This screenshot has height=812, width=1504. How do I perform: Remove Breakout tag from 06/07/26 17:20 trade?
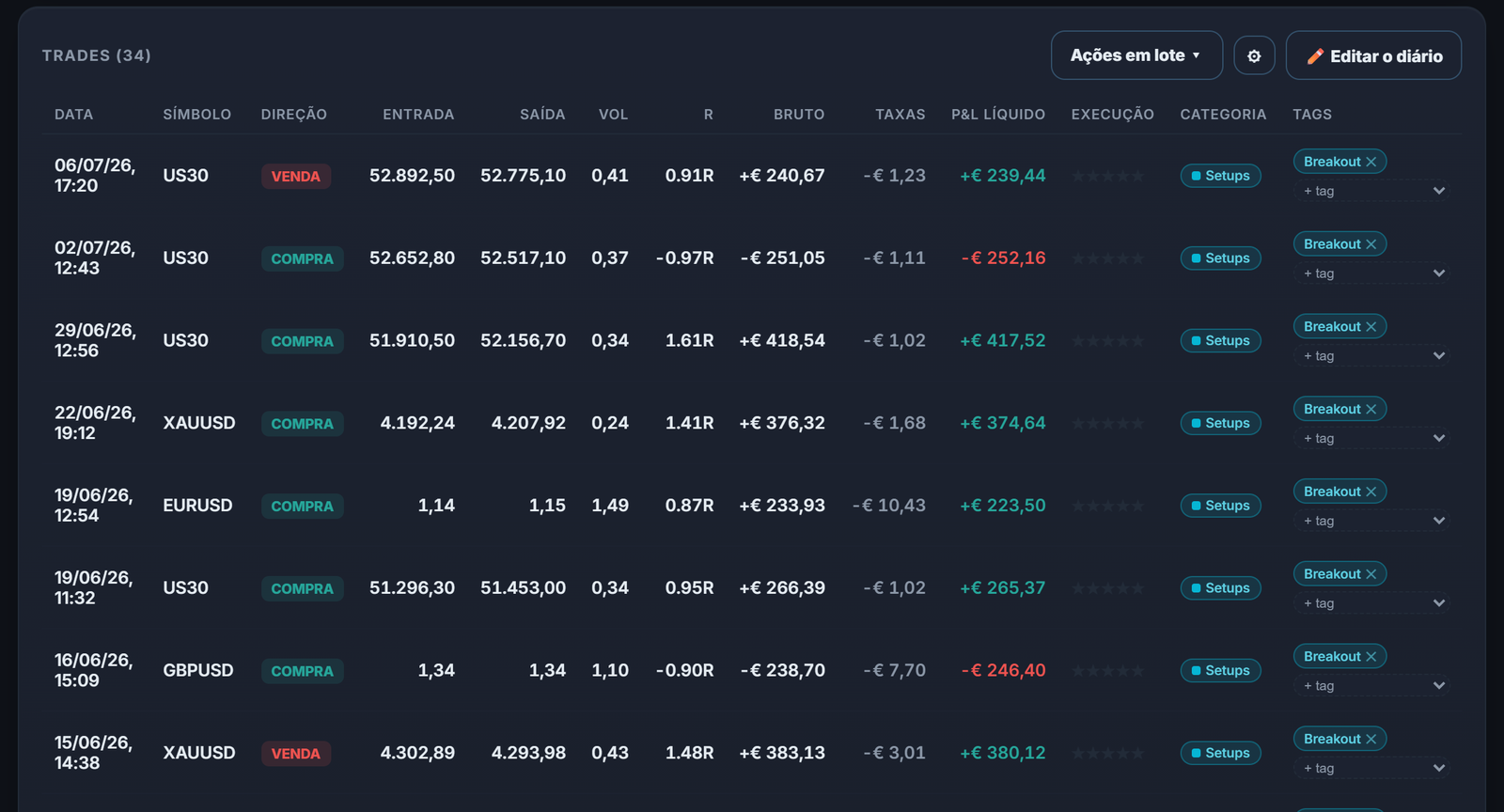tap(1371, 162)
